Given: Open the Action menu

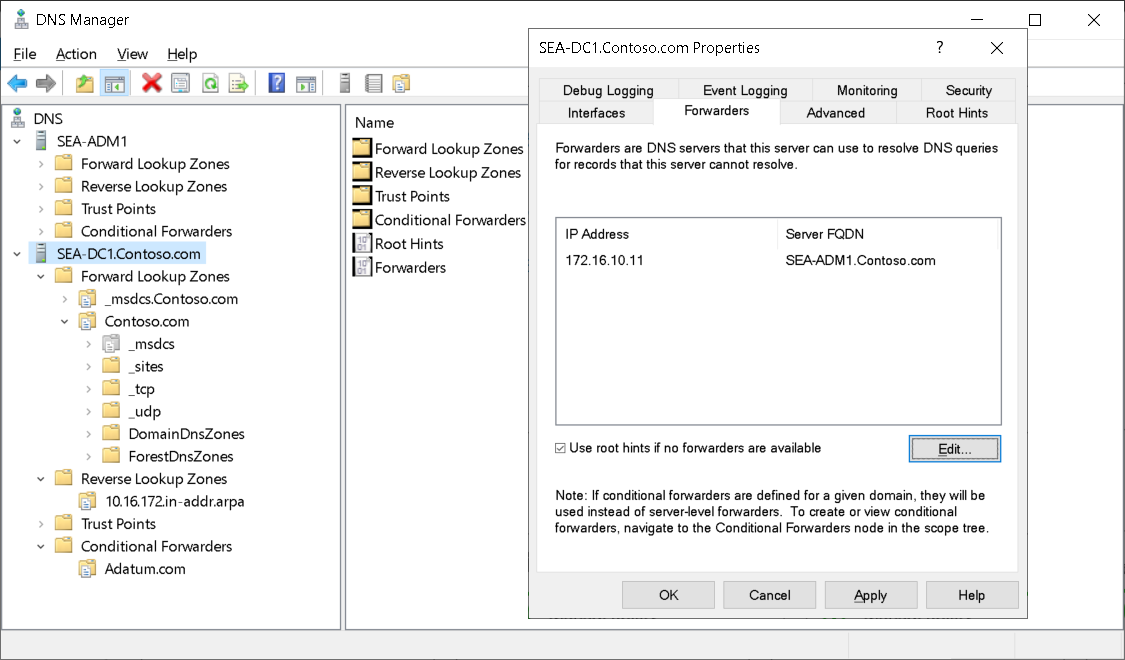Looking at the screenshot, I should pos(76,54).
